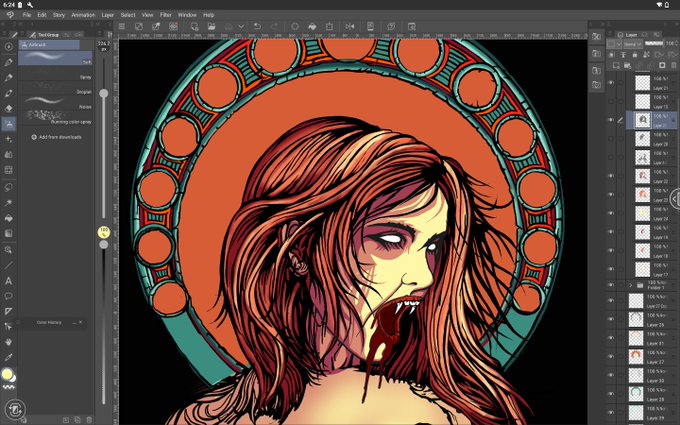Toggle visibility of Layer 22

611,176
